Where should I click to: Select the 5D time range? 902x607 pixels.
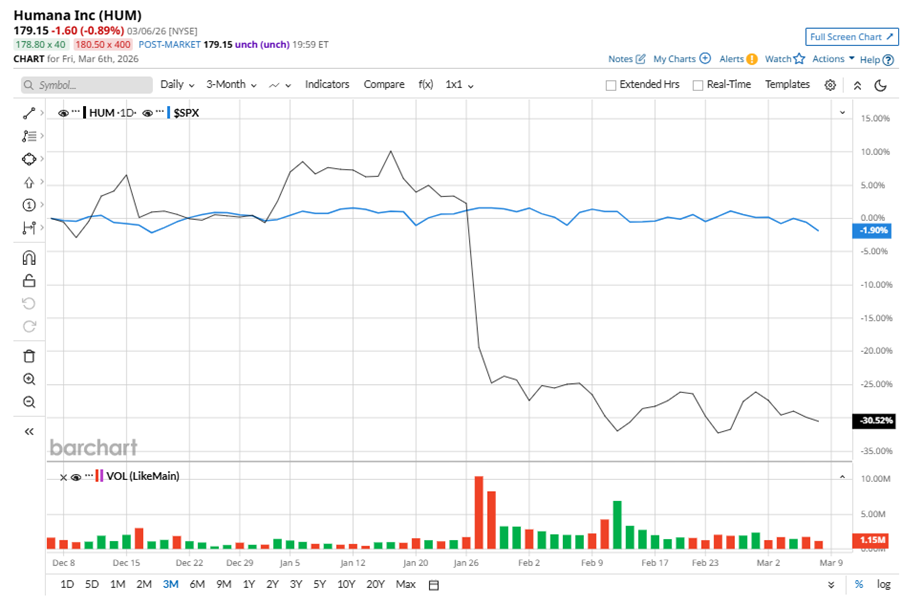pos(92,584)
